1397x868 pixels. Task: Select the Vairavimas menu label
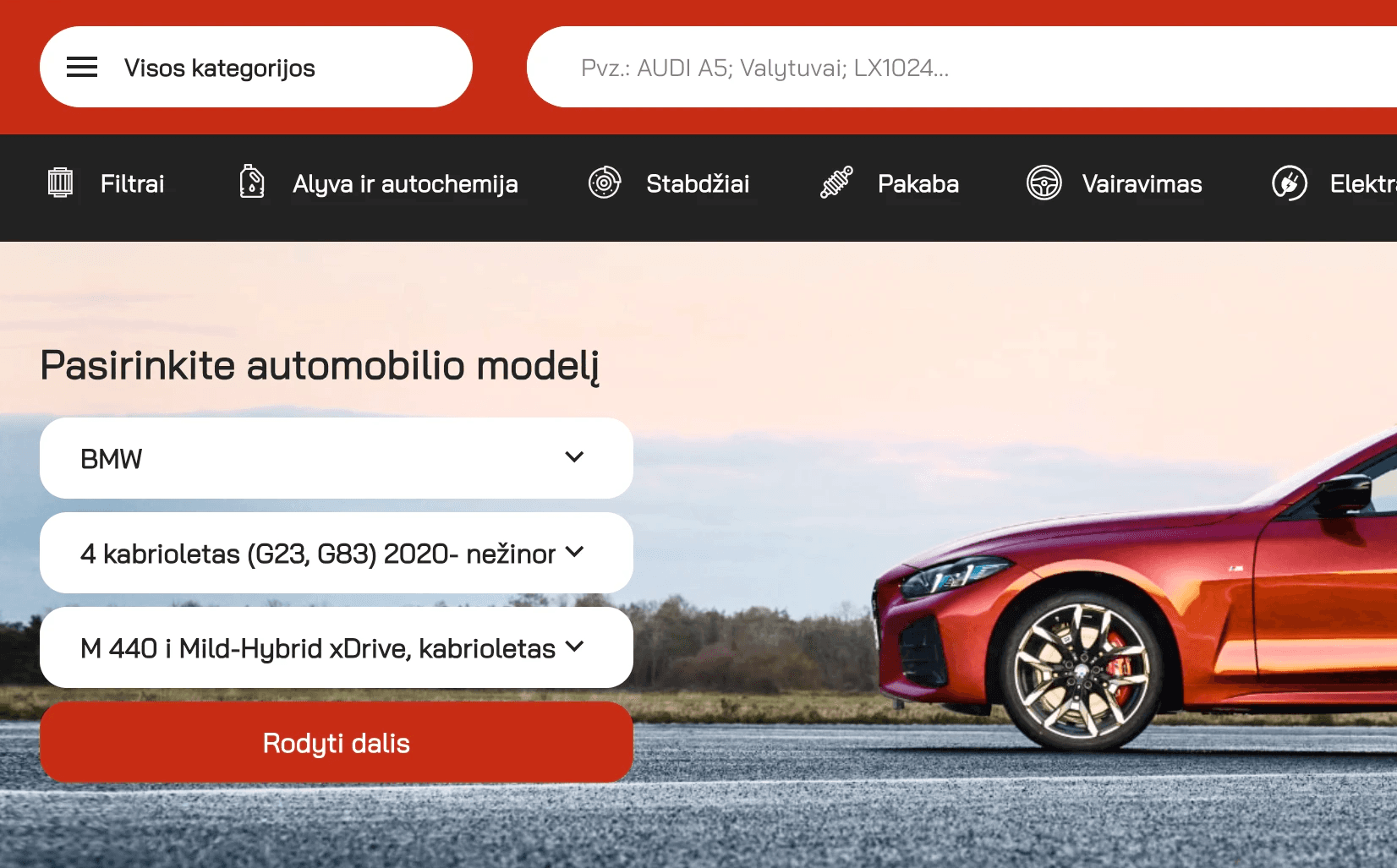(1142, 183)
